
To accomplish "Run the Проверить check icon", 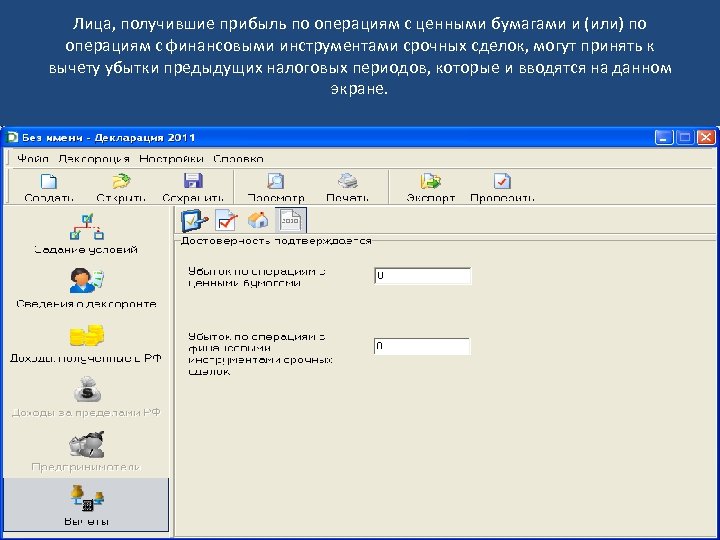I will click(x=502, y=181).
